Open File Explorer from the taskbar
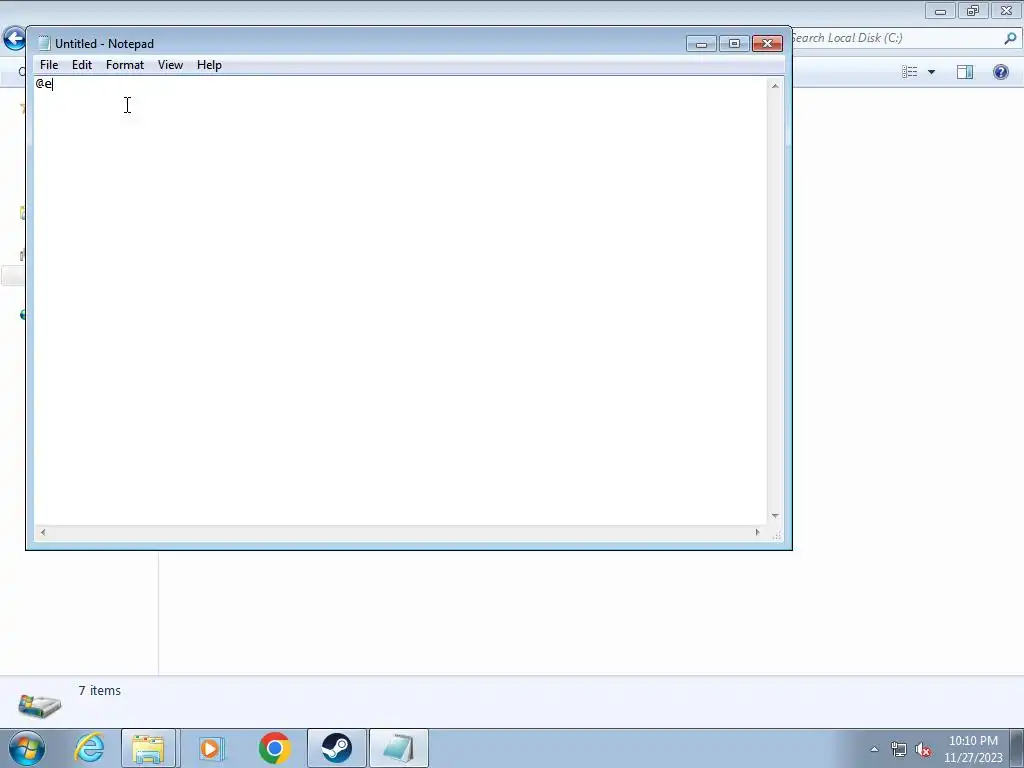The image size is (1024, 768). click(x=148, y=748)
